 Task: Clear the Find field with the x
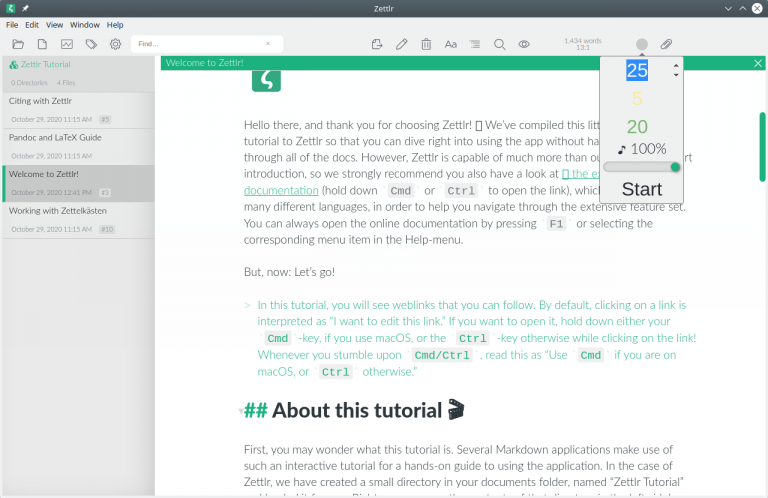click(x=268, y=44)
